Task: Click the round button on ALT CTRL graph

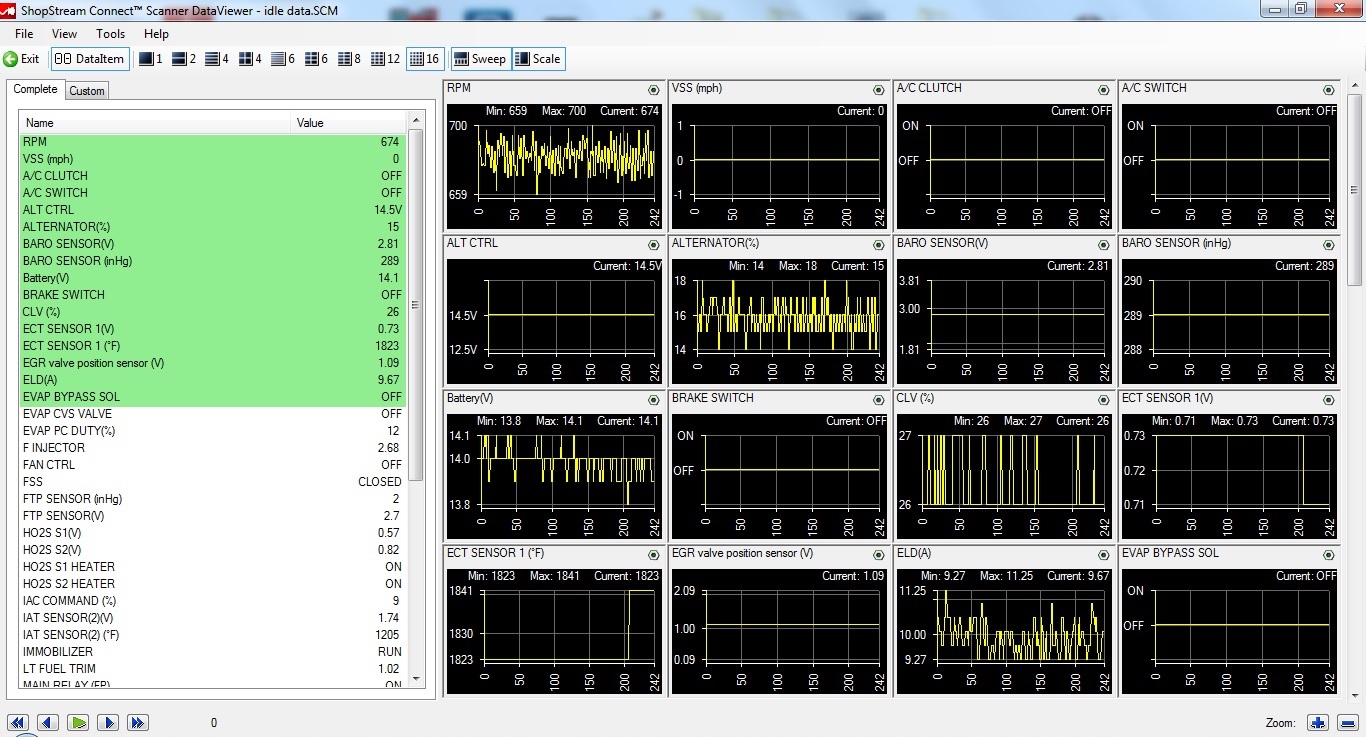Action: (654, 245)
